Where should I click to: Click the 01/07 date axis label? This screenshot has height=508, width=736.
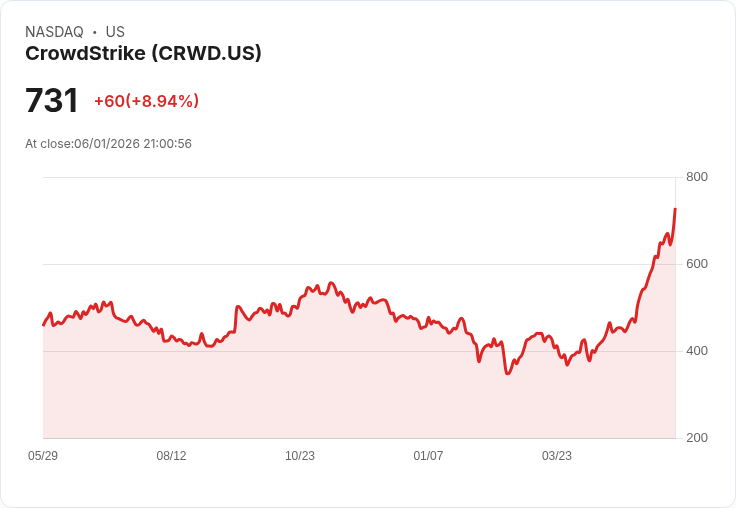[x=428, y=456]
